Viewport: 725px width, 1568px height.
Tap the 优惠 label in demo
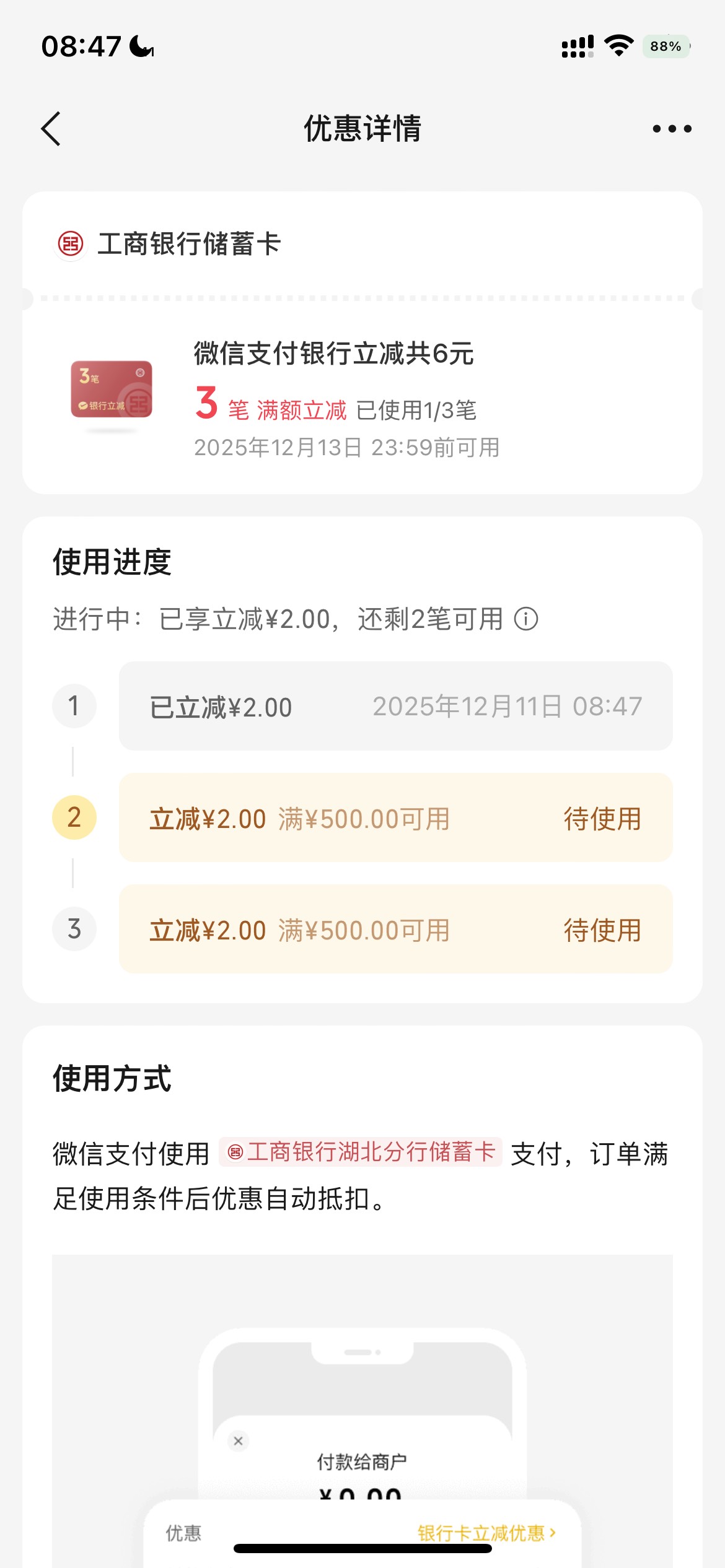pyautogui.click(x=183, y=1533)
